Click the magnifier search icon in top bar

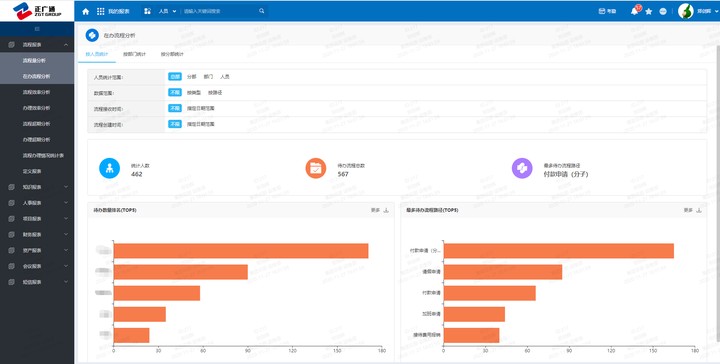[262, 11]
